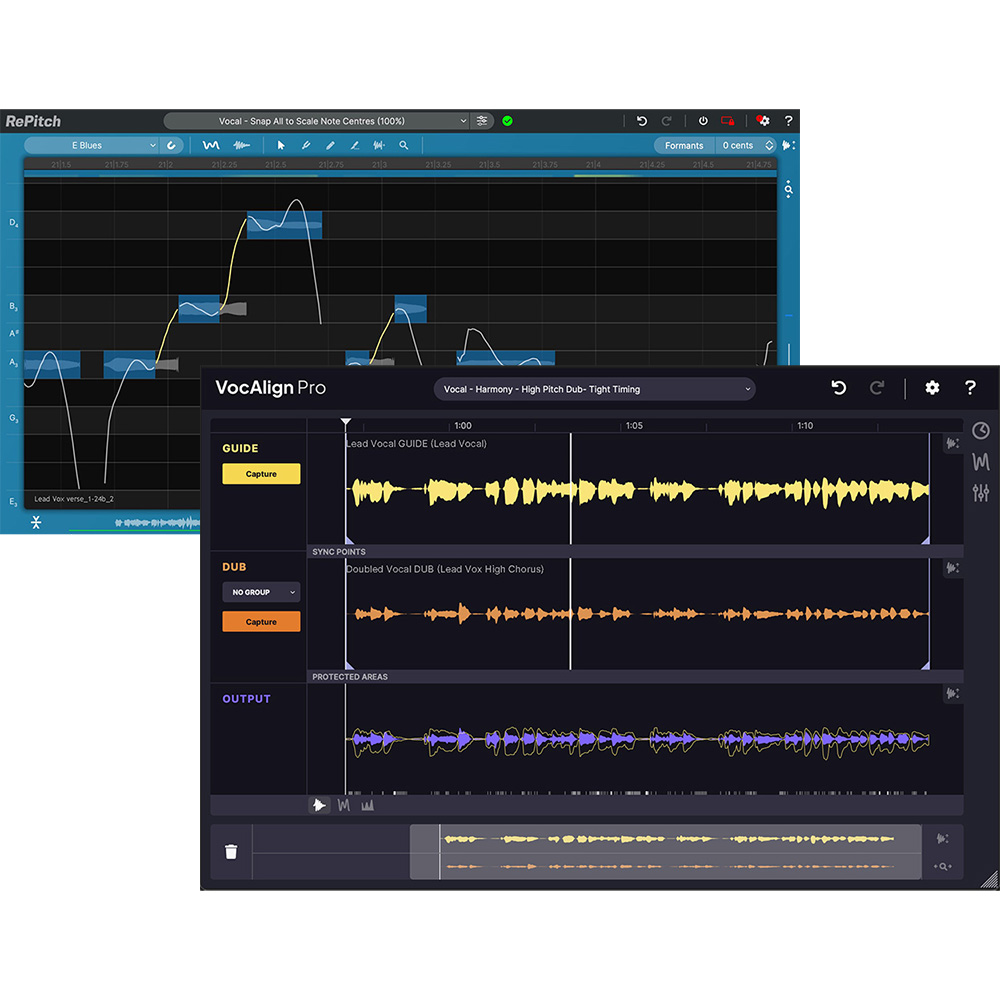Click the OUTPUT section label
1000x1000 pixels.
point(246,699)
